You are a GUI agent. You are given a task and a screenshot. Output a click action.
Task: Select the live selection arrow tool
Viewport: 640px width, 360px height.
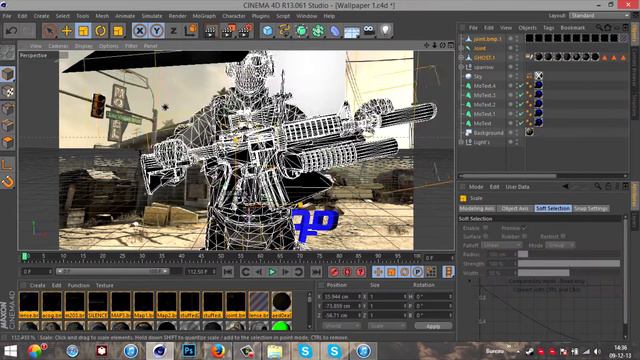[x=49, y=31]
